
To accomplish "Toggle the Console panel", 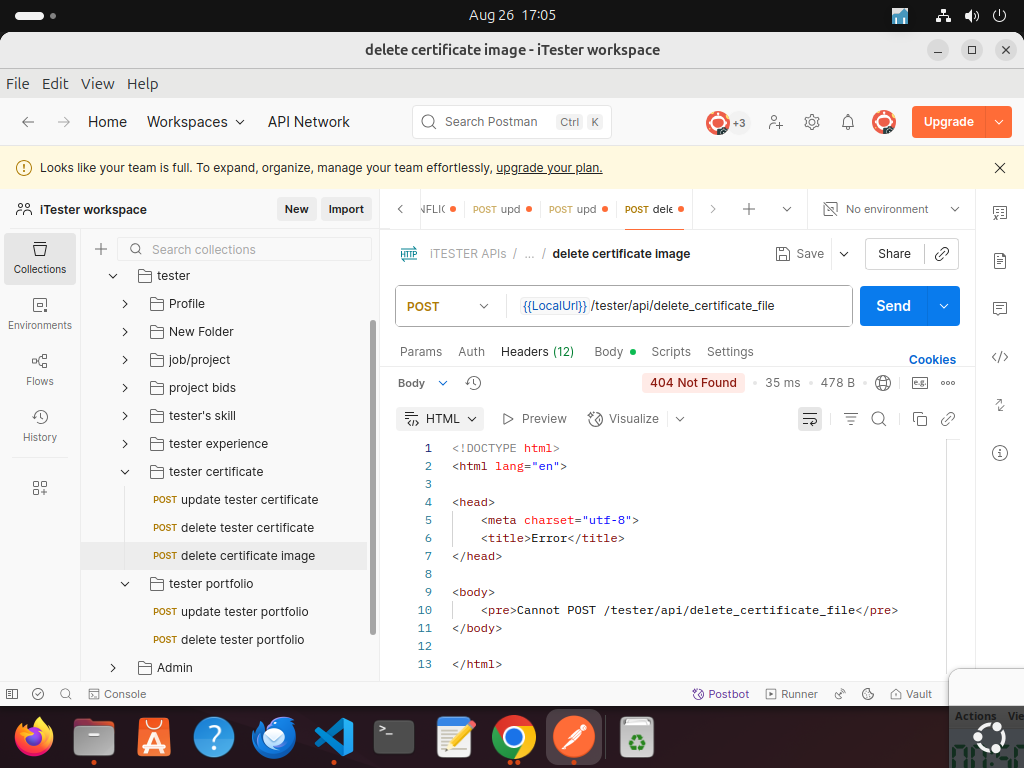I will click(117, 694).
